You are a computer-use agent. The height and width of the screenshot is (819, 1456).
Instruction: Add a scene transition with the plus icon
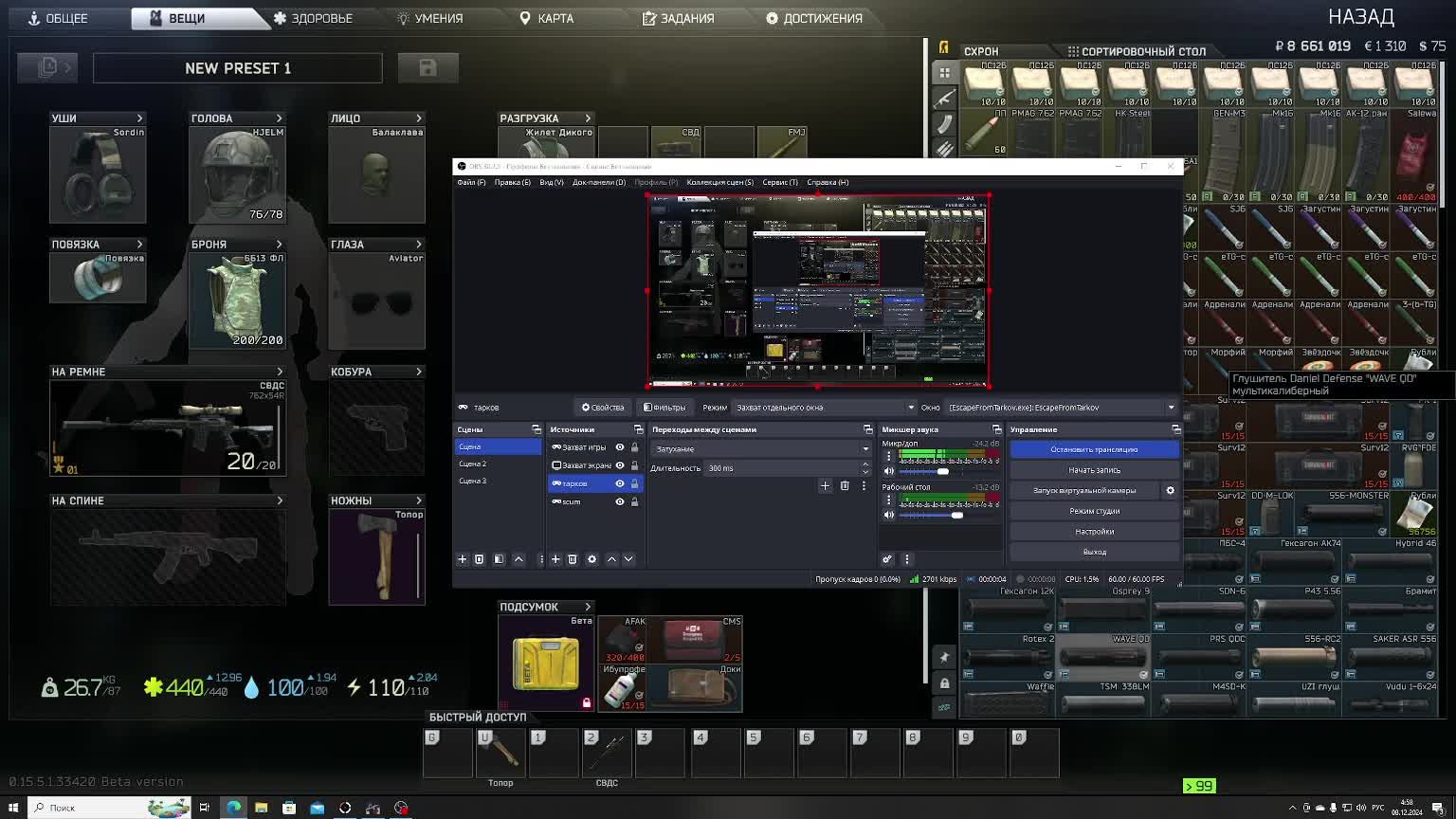pos(825,486)
